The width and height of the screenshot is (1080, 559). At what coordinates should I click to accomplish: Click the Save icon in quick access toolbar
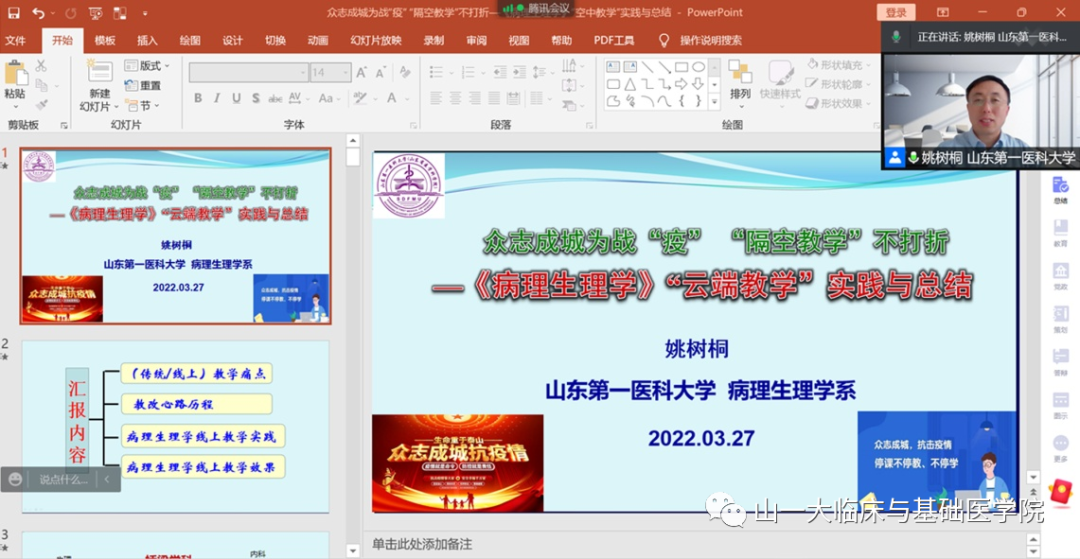[x=13, y=13]
